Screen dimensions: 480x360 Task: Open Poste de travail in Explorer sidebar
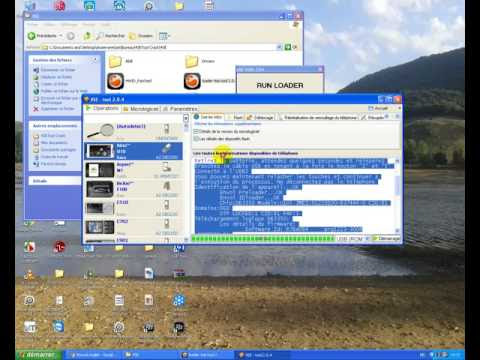tap(51, 157)
